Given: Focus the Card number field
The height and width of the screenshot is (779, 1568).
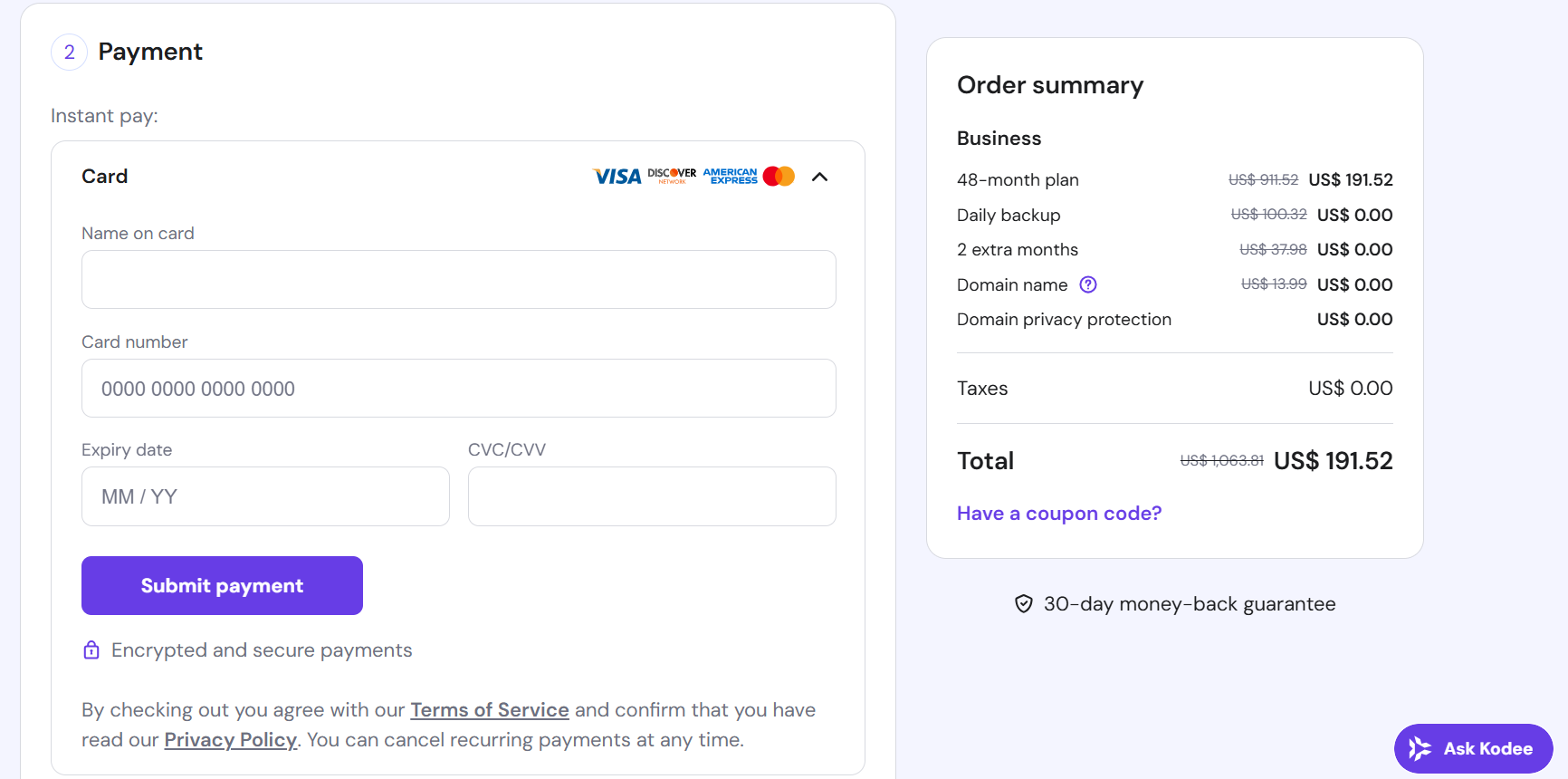Looking at the screenshot, I should tap(459, 389).
